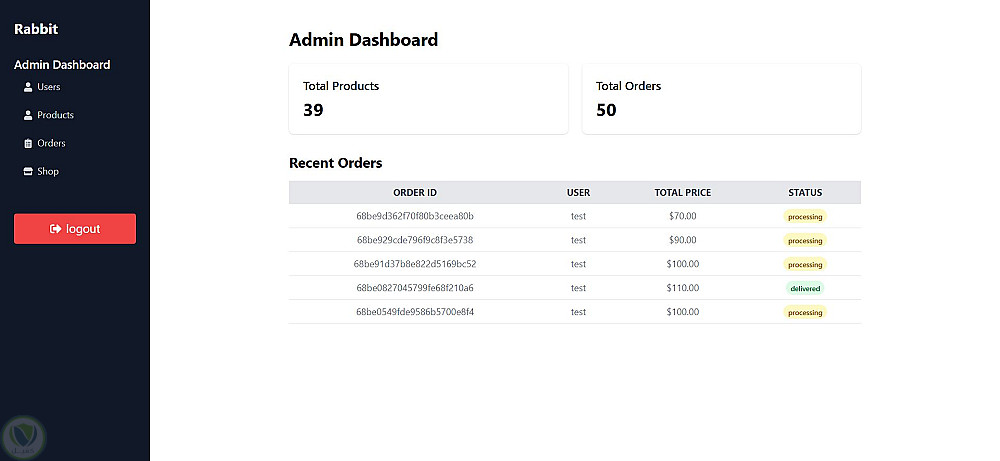Click the Shop storefront icon

pyautogui.click(x=28, y=171)
